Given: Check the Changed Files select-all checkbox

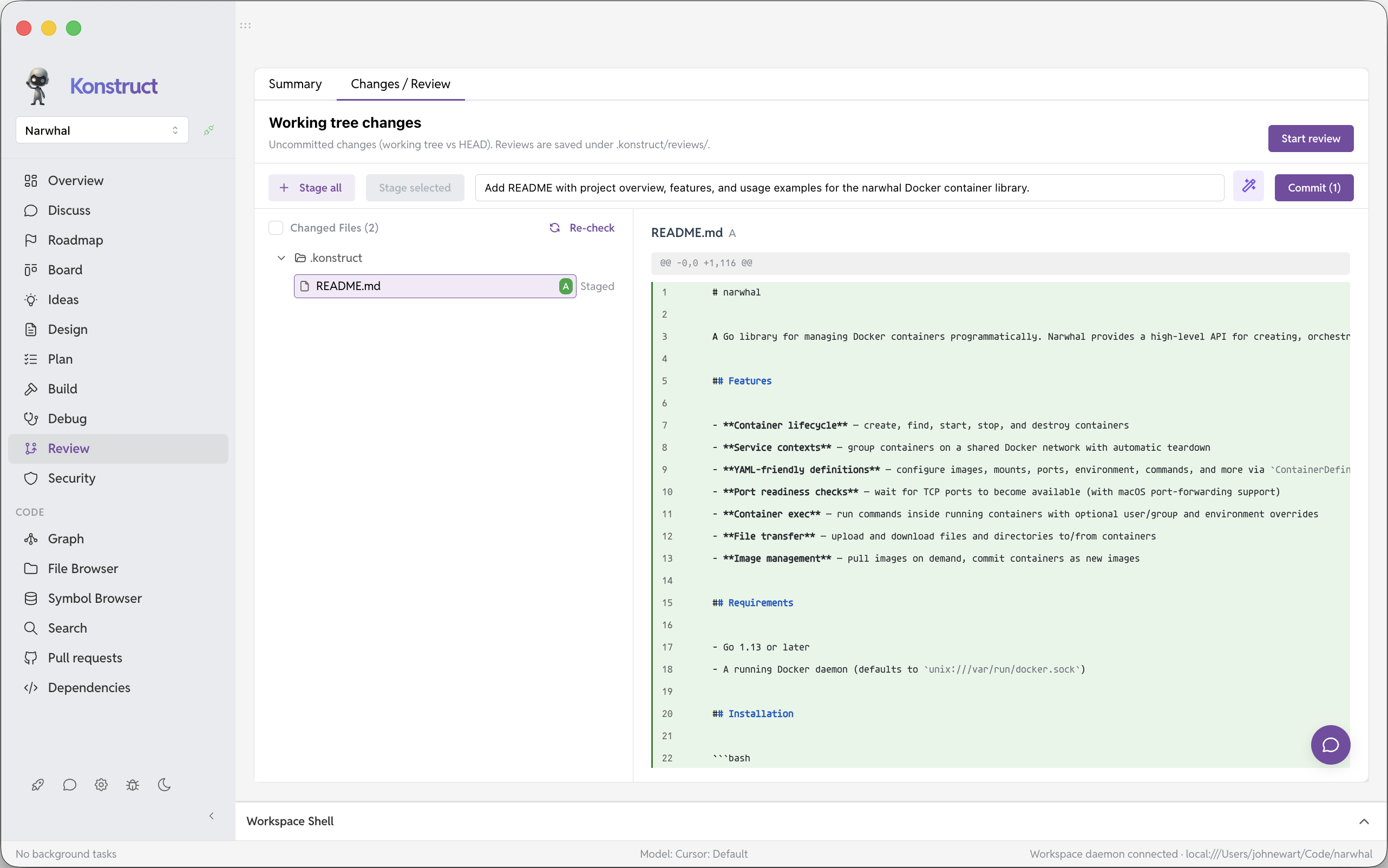Looking at the screenshot, I should pyautogui.click(x=276, y=228).
